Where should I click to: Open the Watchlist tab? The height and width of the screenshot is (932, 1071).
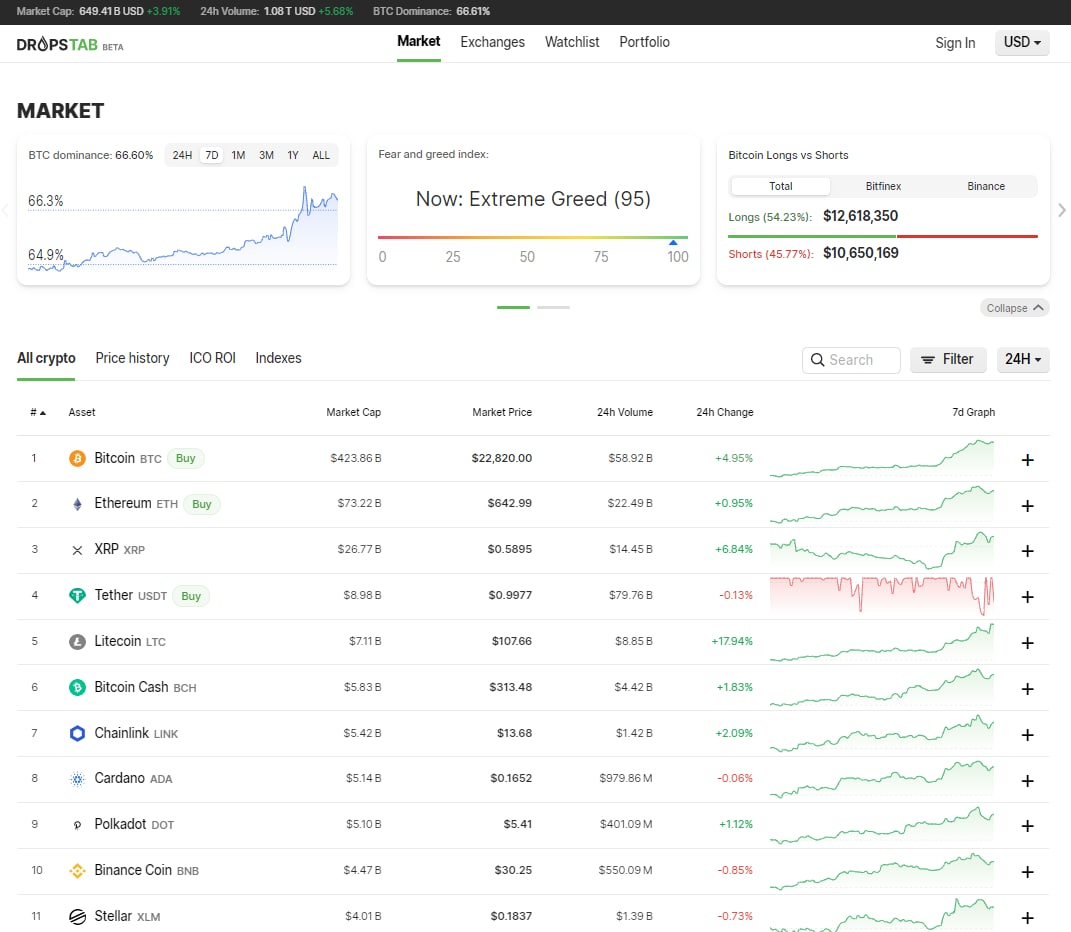[x=572, y=42]
